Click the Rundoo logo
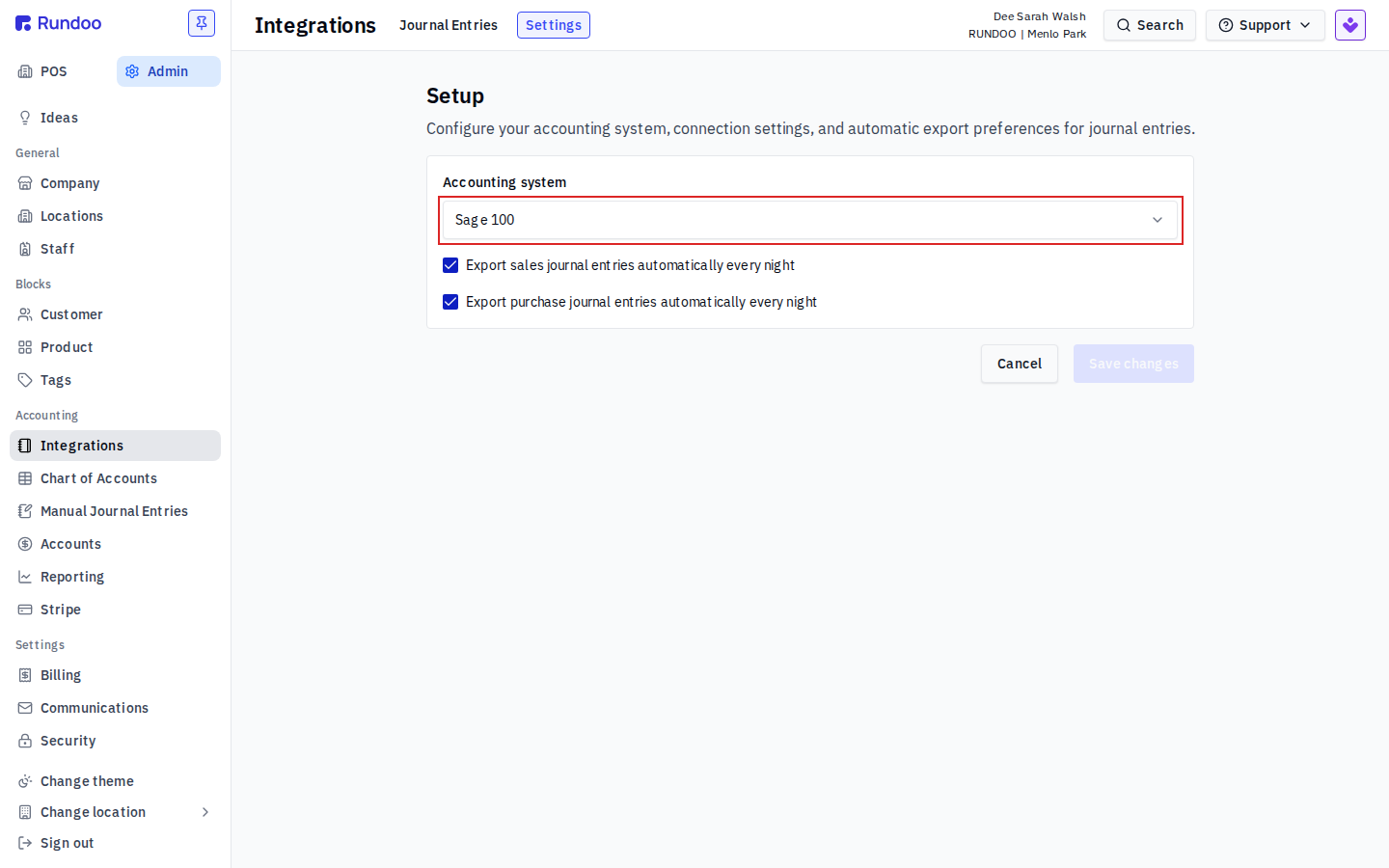Viewport: 1389px width, 868px height. click(x=59, y=23)
